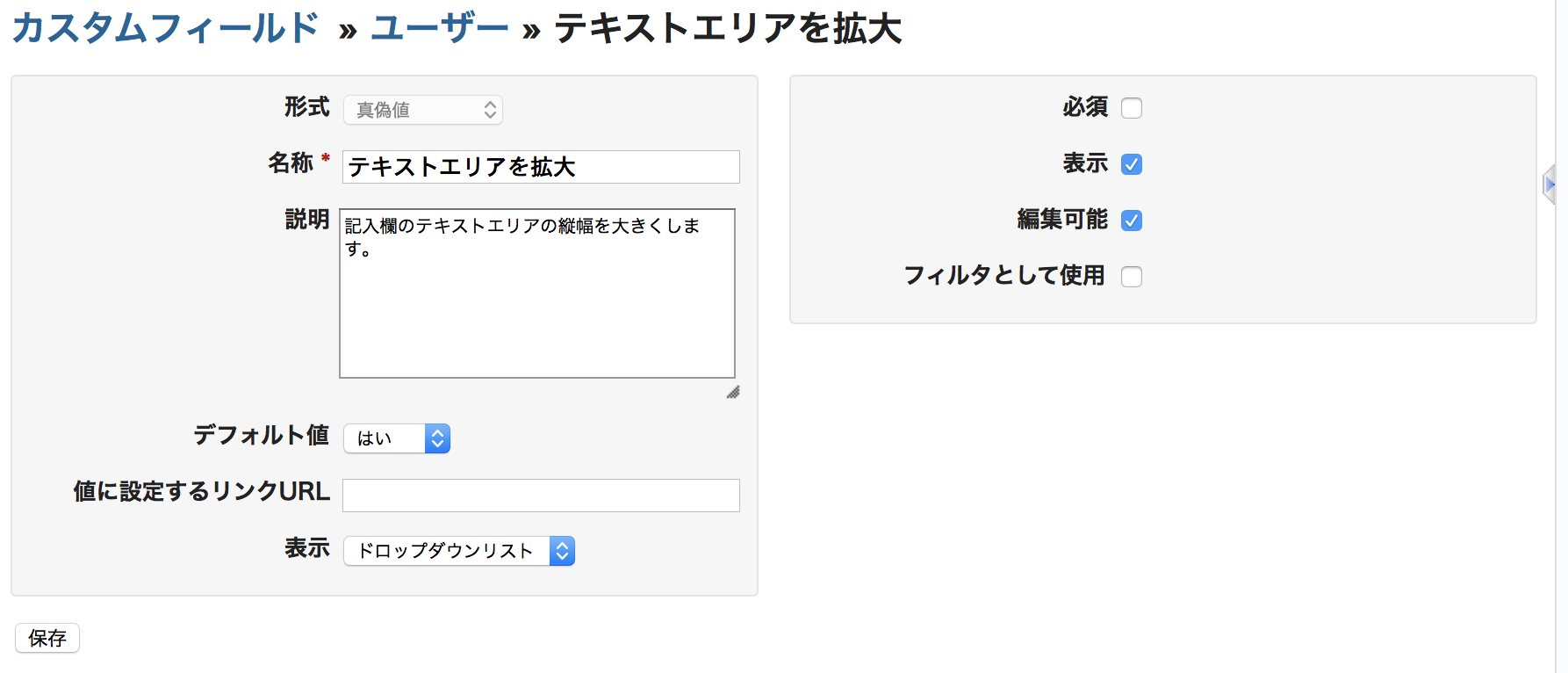The width and height of the screenshot is (1568, 673).
Task: Click the up-down arrows on 表示 dropdown
Action: (x=562, y=551)
